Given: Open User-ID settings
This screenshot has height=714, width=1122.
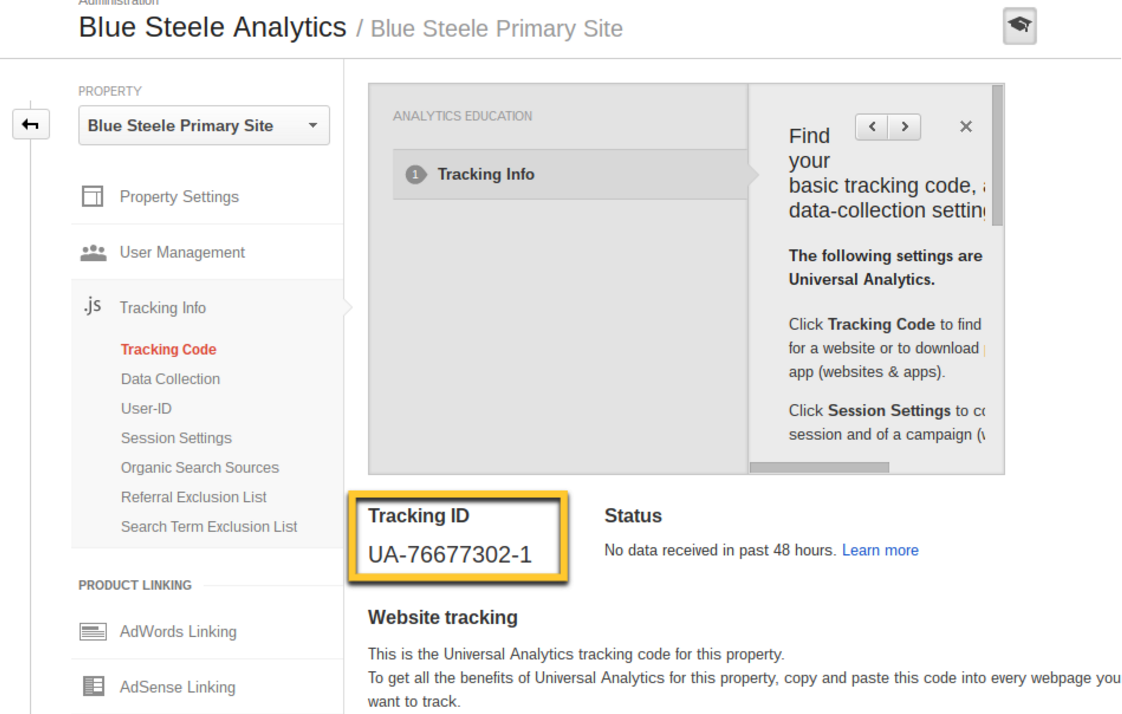Looking at the screenshot, I should 146,408.
